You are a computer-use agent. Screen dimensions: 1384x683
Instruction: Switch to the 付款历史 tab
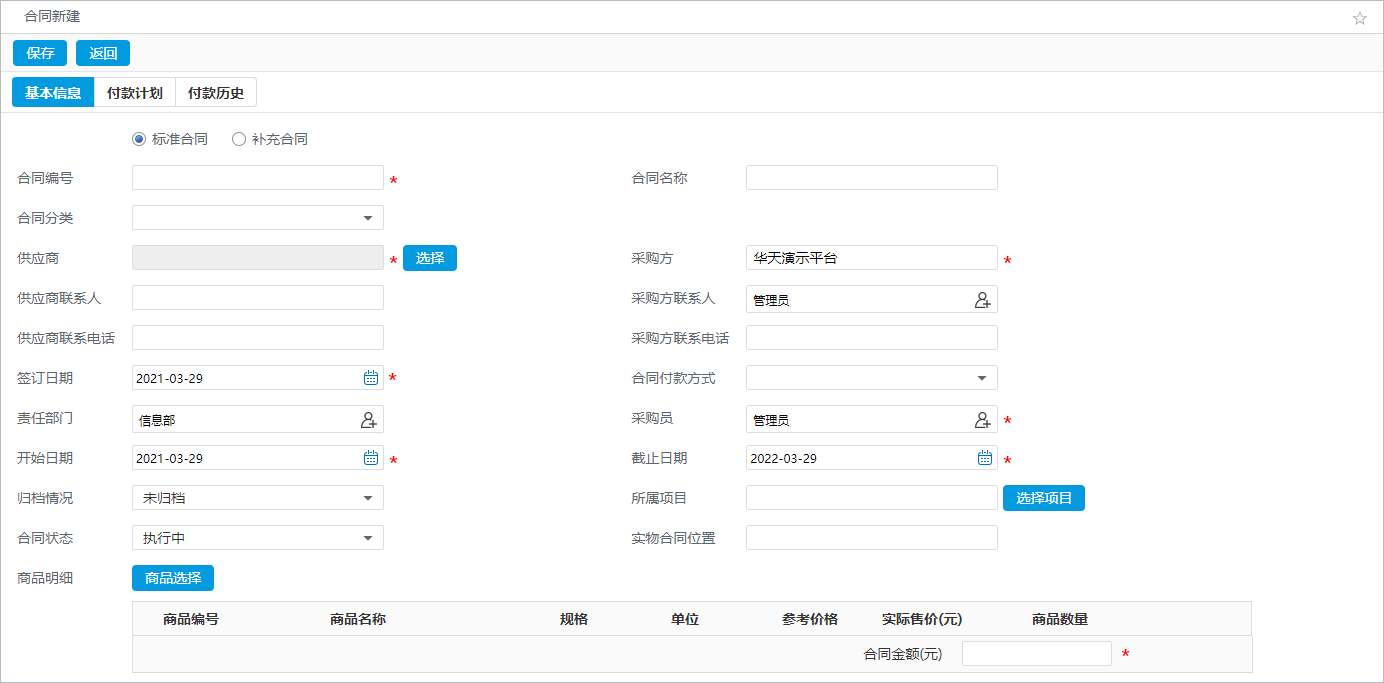click(x=216, y=93)
